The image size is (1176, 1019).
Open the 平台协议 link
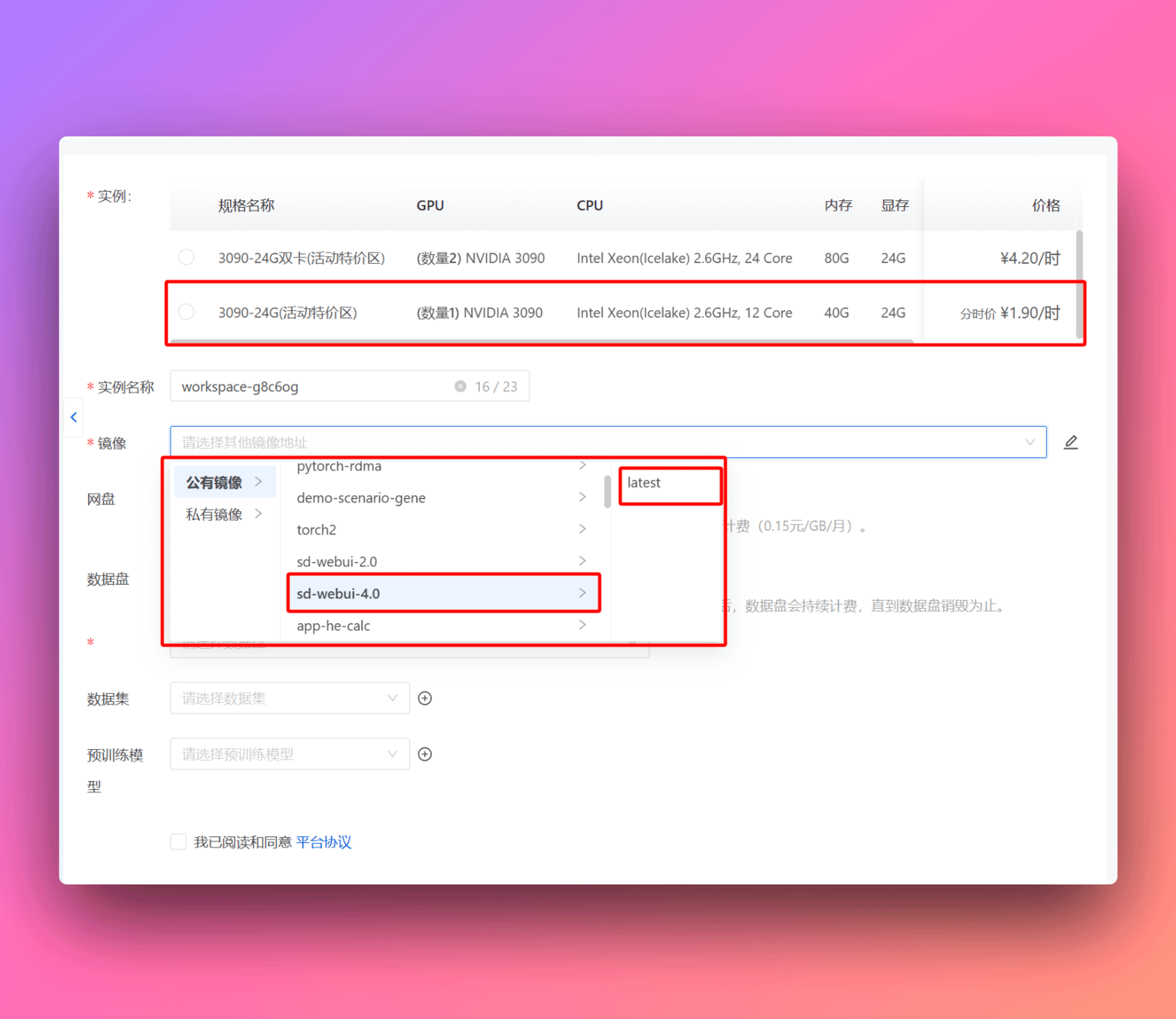[323, 842]
